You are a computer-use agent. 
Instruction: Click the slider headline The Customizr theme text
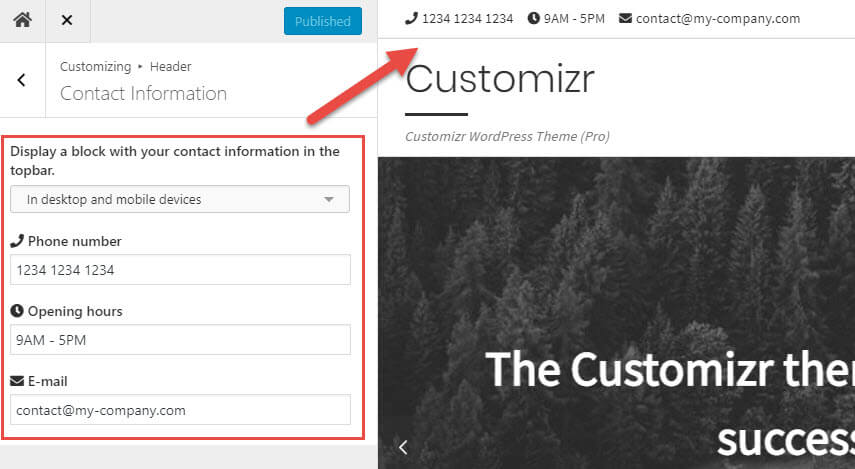[x=670, y=370]
